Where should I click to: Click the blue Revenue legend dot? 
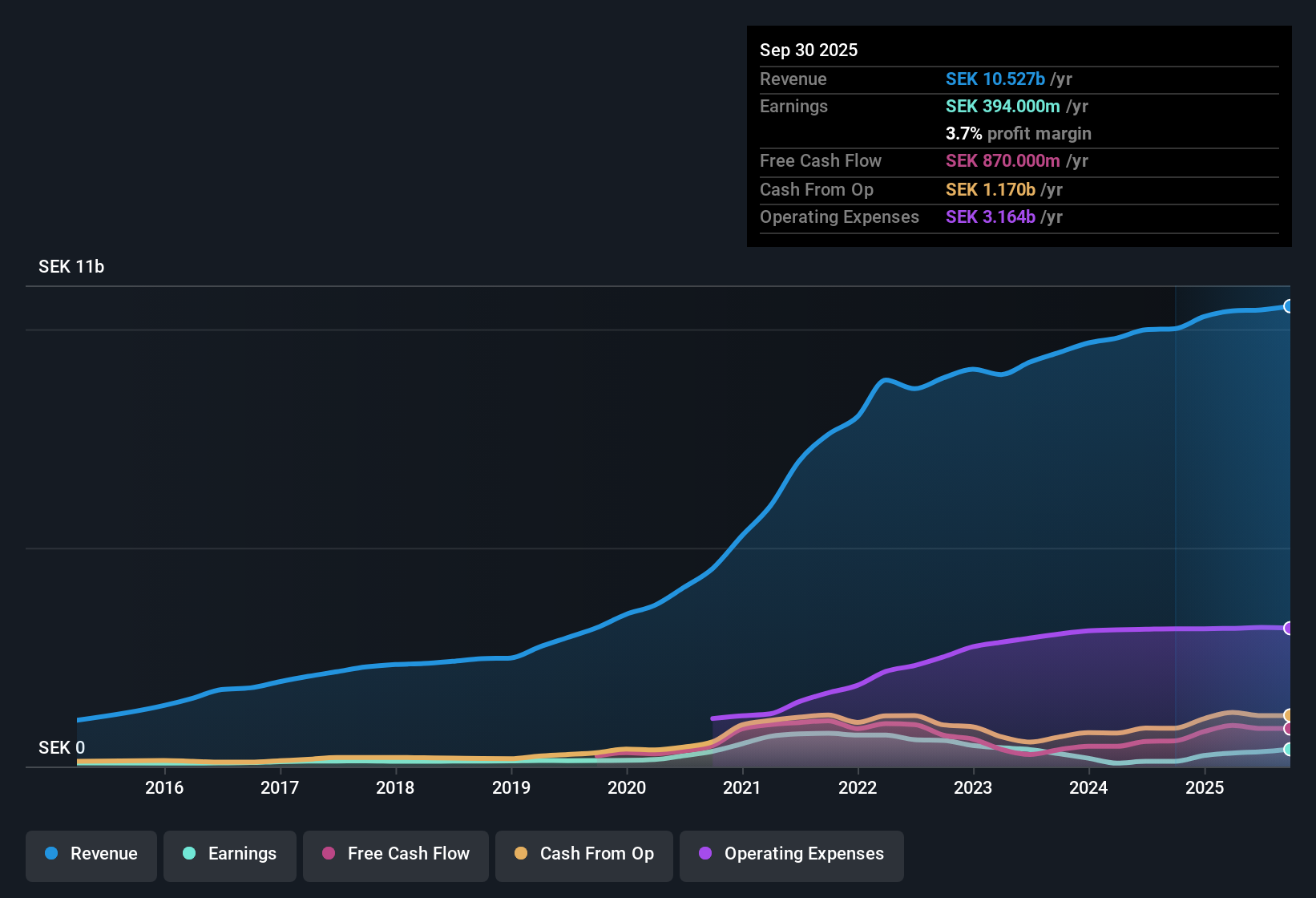click(x=51, y=853)
